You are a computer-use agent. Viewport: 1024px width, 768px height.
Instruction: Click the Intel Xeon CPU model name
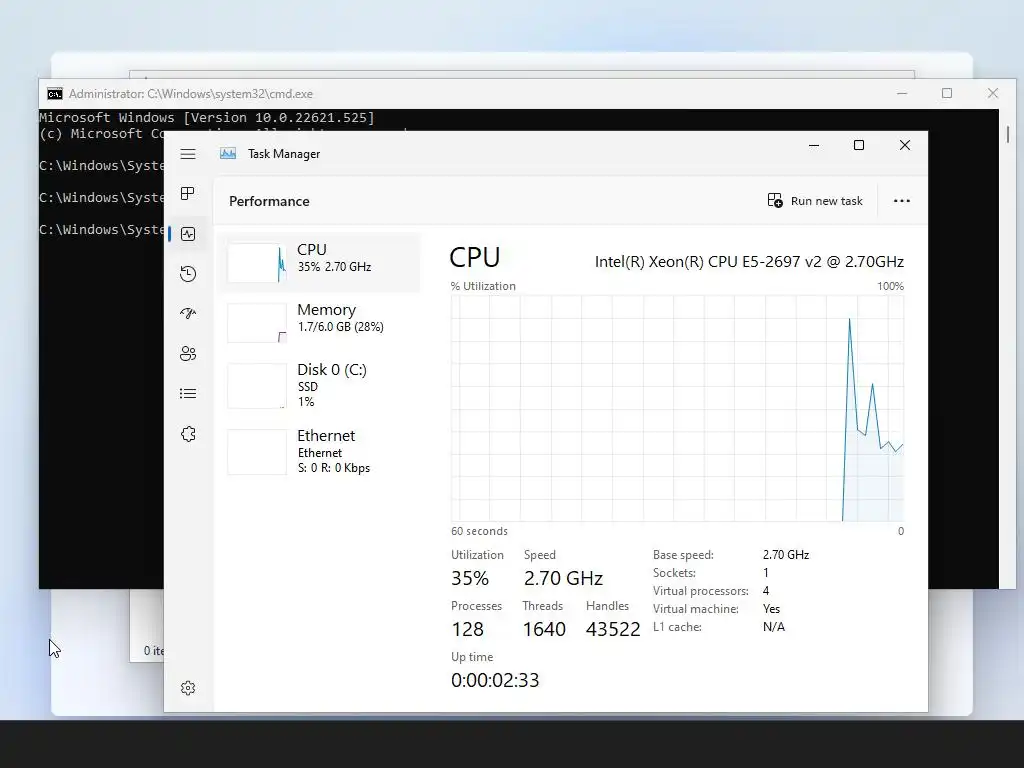tap(749, 262)
